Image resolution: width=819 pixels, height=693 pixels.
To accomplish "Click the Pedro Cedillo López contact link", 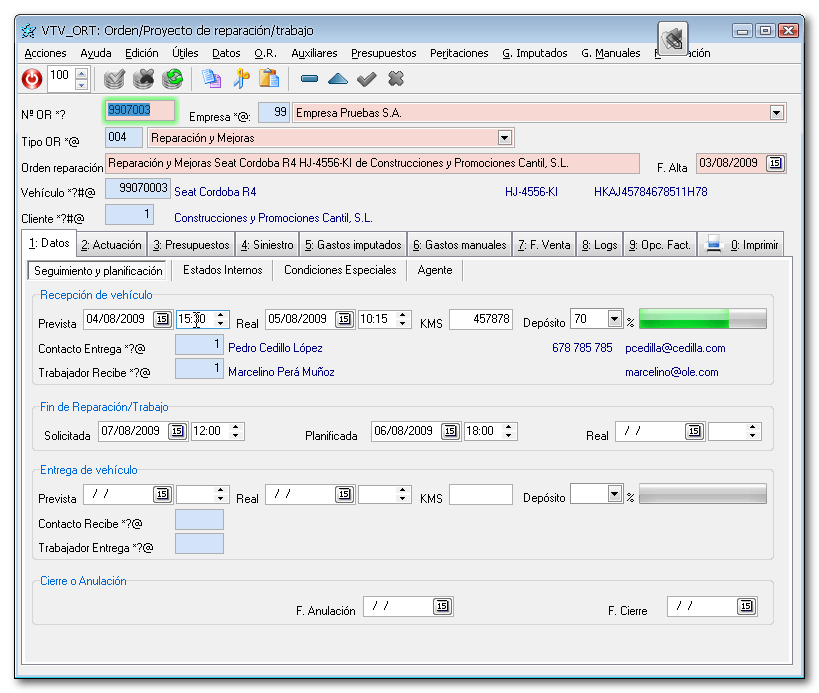I will [x=275, y=348].
